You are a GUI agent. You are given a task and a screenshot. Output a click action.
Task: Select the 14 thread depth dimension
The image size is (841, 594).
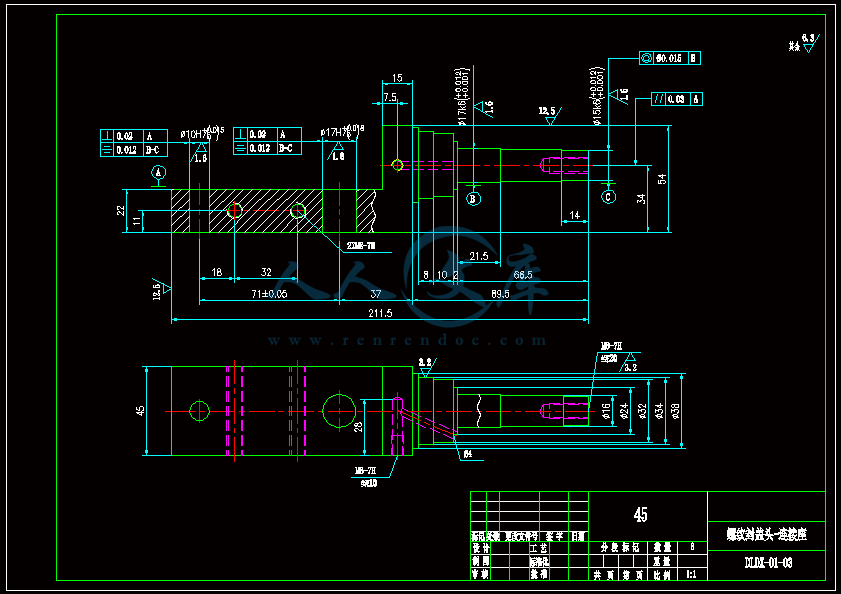tap(574, 215)
